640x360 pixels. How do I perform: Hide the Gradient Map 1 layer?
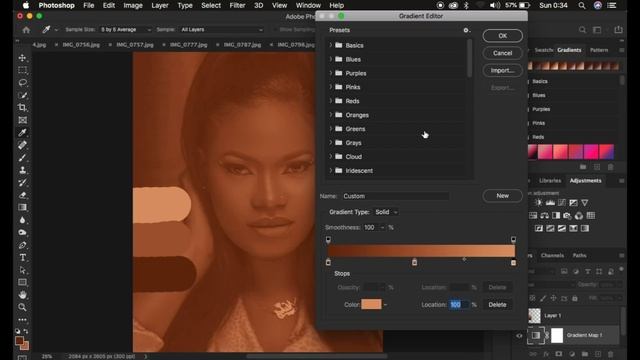click(519, 336)
